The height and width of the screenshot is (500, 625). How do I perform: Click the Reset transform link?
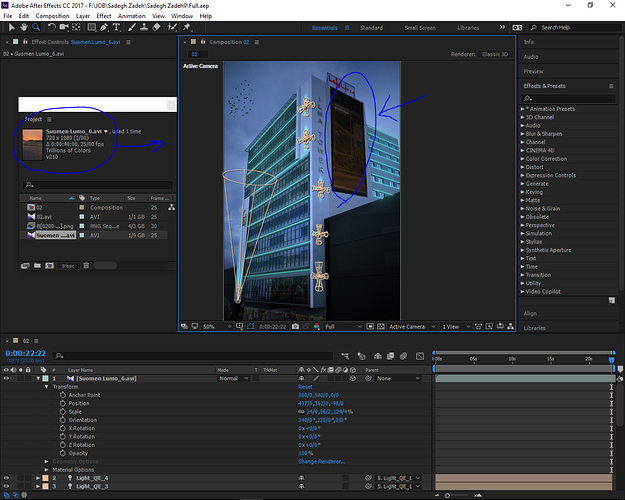(305, 387)
